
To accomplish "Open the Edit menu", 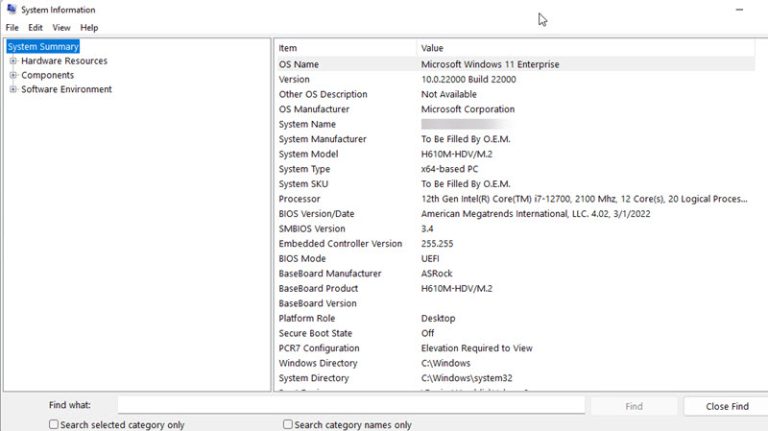I will coord(35,27).
